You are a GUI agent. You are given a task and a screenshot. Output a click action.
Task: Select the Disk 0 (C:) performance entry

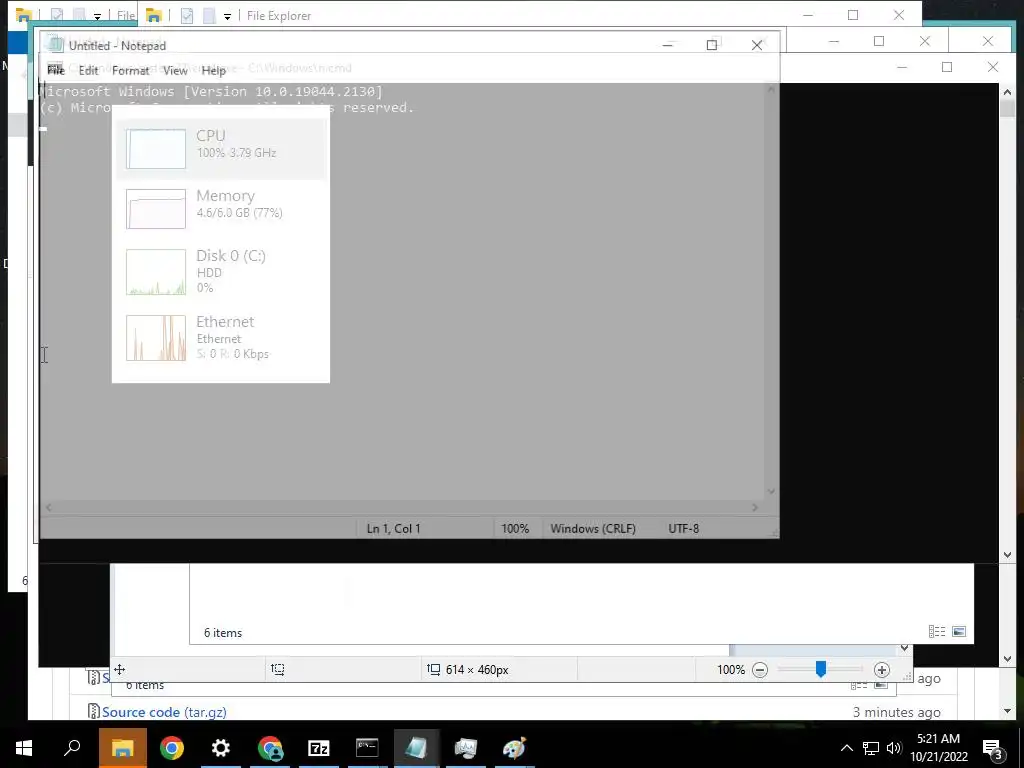click(221, 271)
